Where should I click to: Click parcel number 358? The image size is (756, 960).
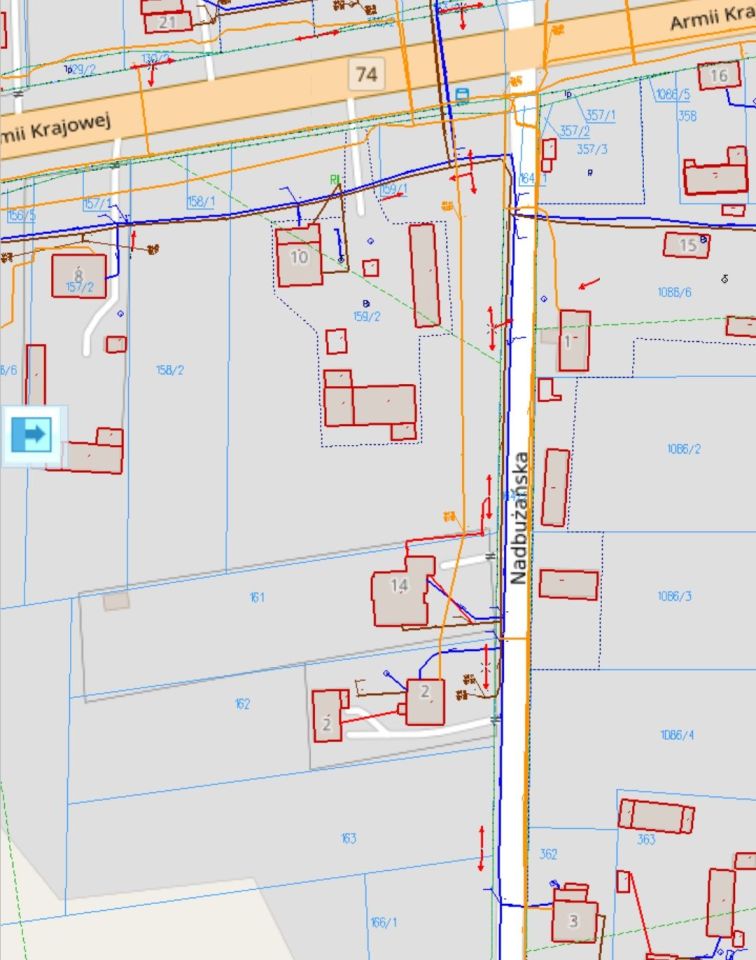[687, 115]
